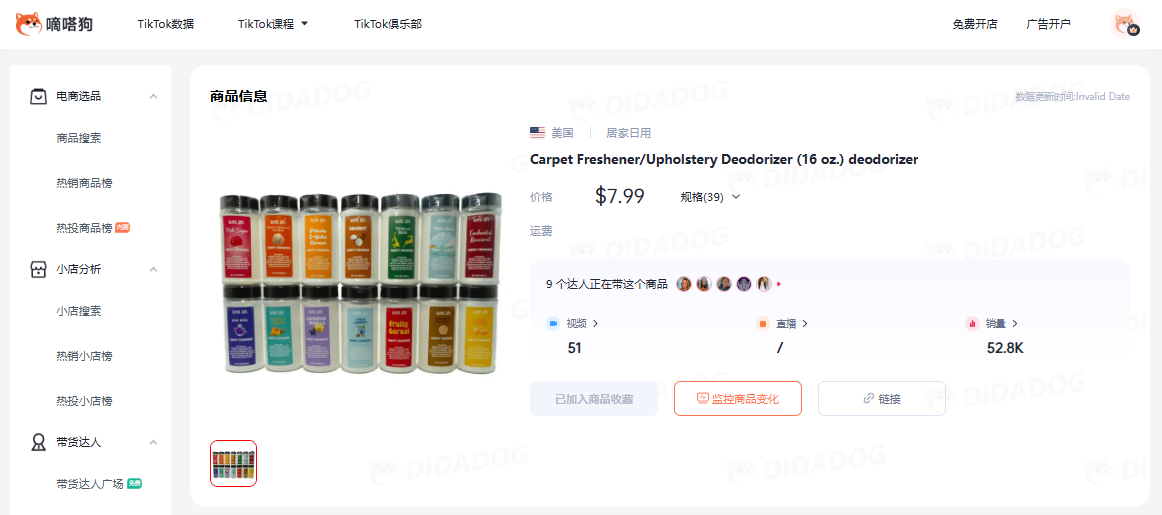Click the pink 销量 chart icon

click(972, 324)
